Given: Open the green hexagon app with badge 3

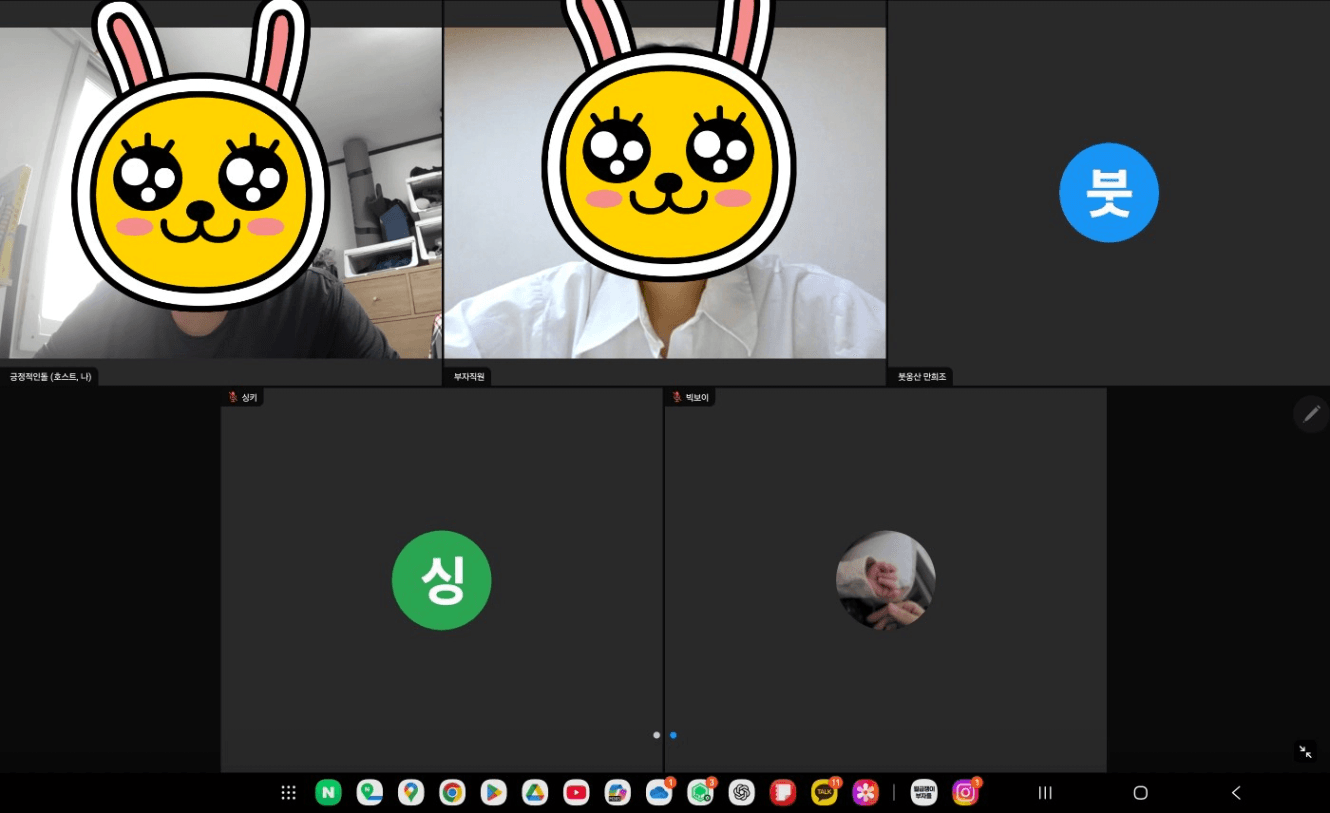Looking at the screenshot, I should pos(700,793).
